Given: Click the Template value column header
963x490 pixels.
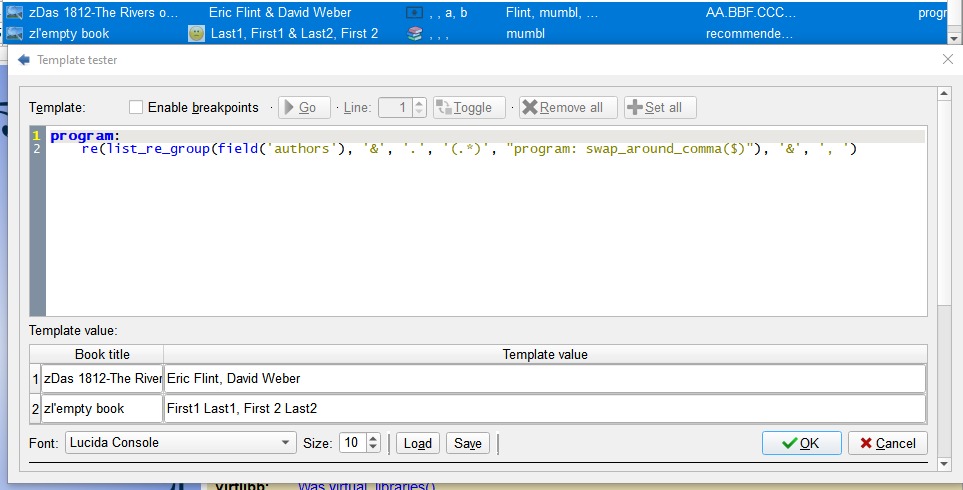Looking at the screenshot, I should tap(545, 354).
